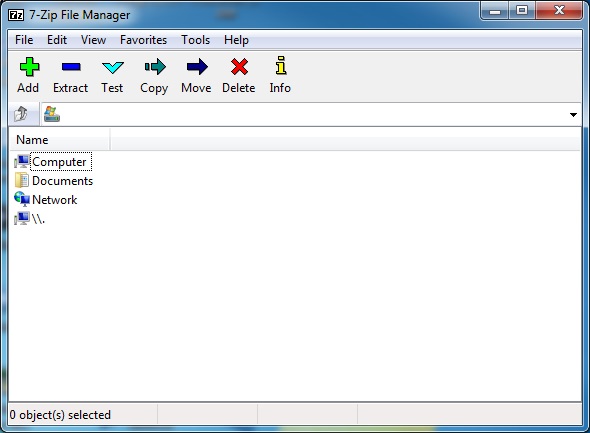Click the red Delete X icon
Screen dimensions: 590x433
239,67
